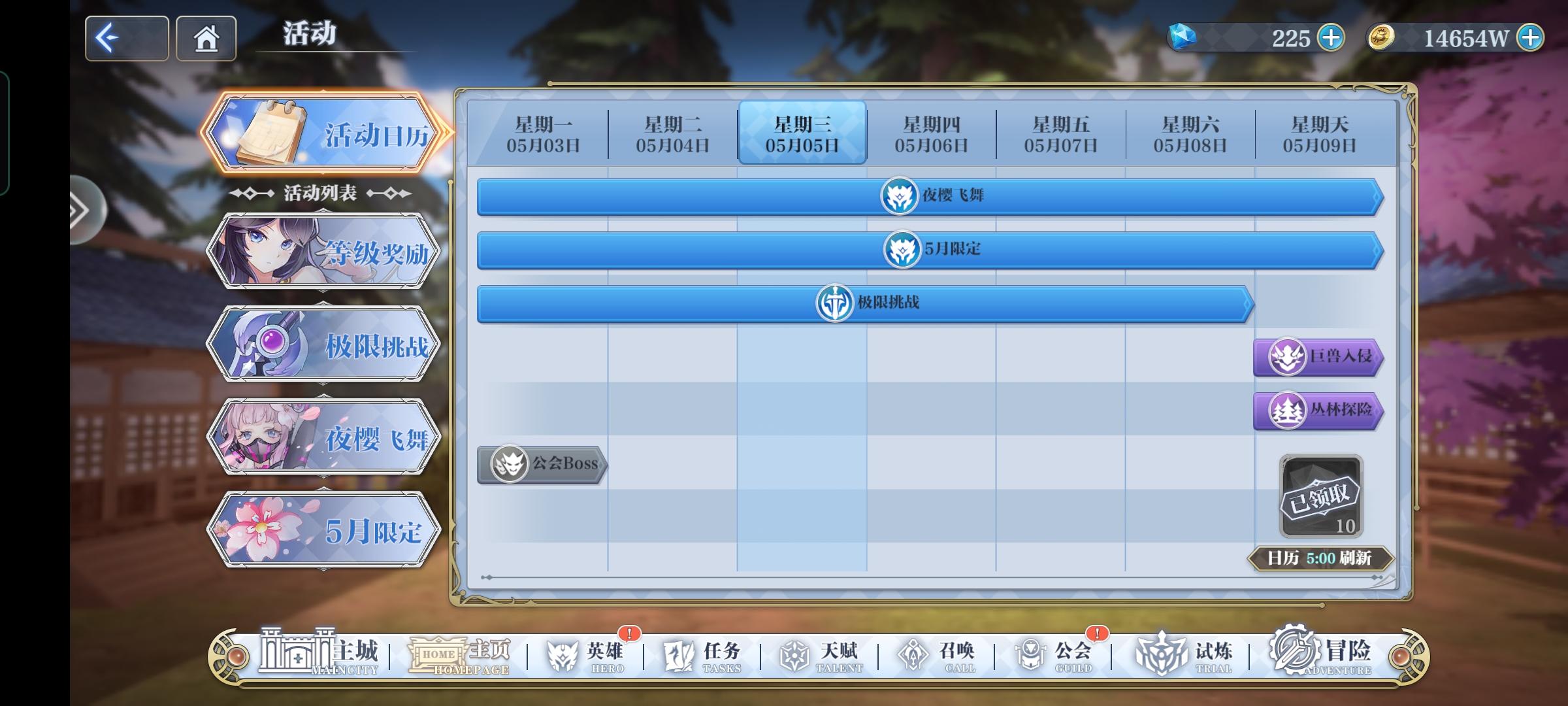Click the 已领取 reward box thumbnail
The width and height of the screenshot is (1568, 706).
(x=1320, y=497)
